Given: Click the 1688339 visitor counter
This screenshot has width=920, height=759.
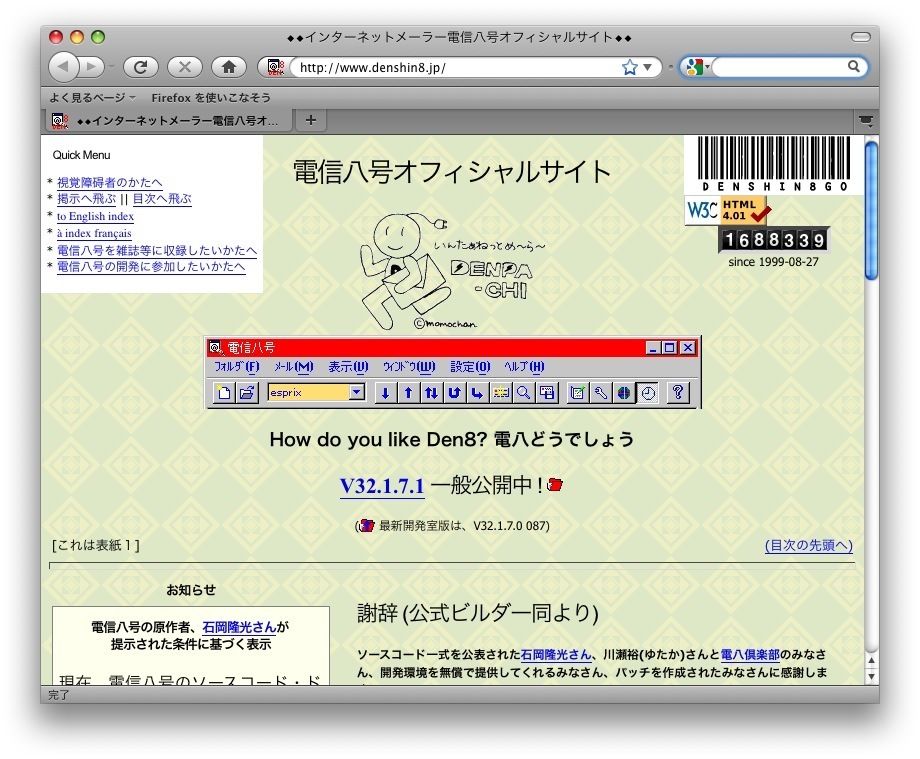Looking at the screenshot, I should tap(773, 240).
